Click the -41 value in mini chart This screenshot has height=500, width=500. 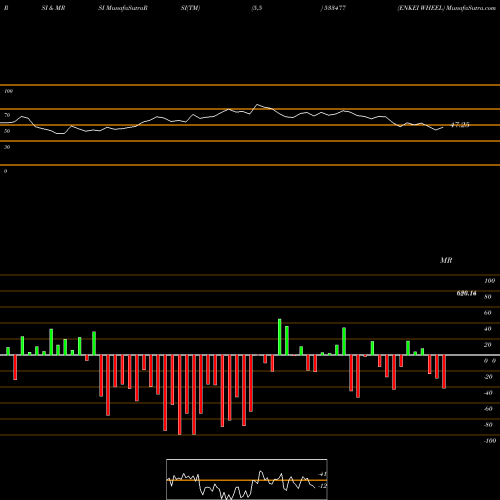[x=322, y=474]
